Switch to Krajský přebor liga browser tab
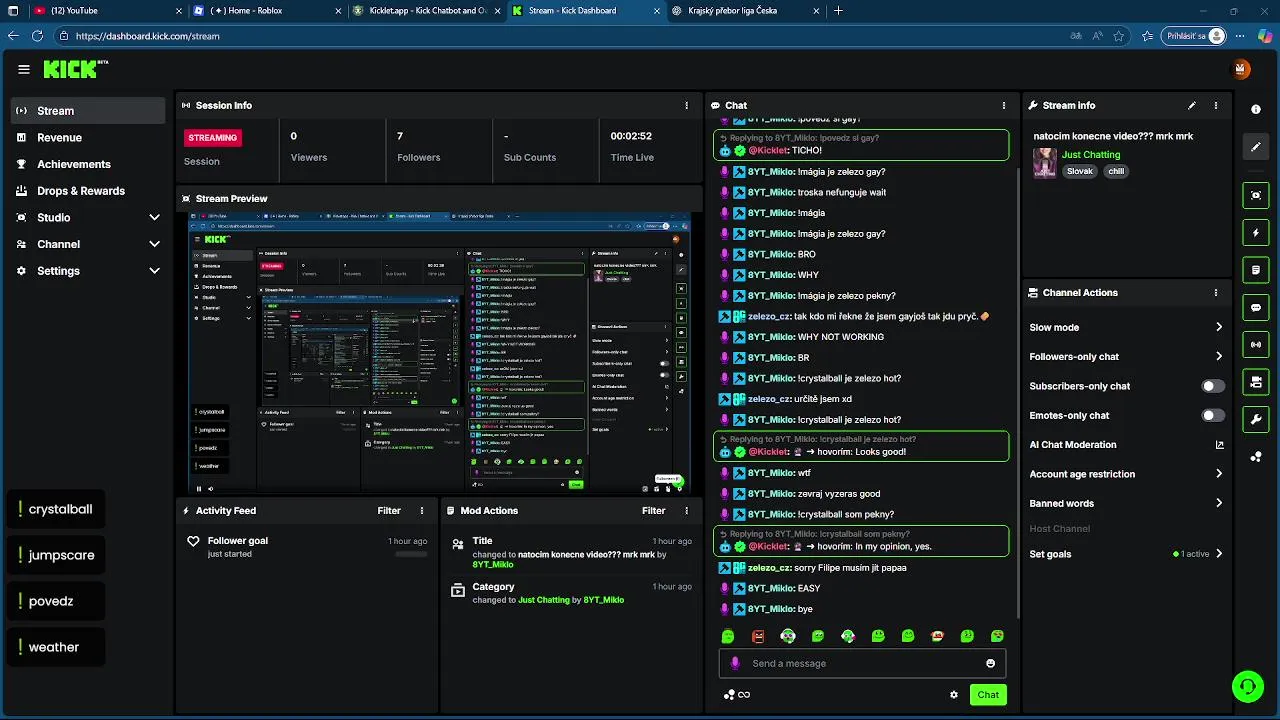Screen dimensions: 1280x720 [745, 11]
